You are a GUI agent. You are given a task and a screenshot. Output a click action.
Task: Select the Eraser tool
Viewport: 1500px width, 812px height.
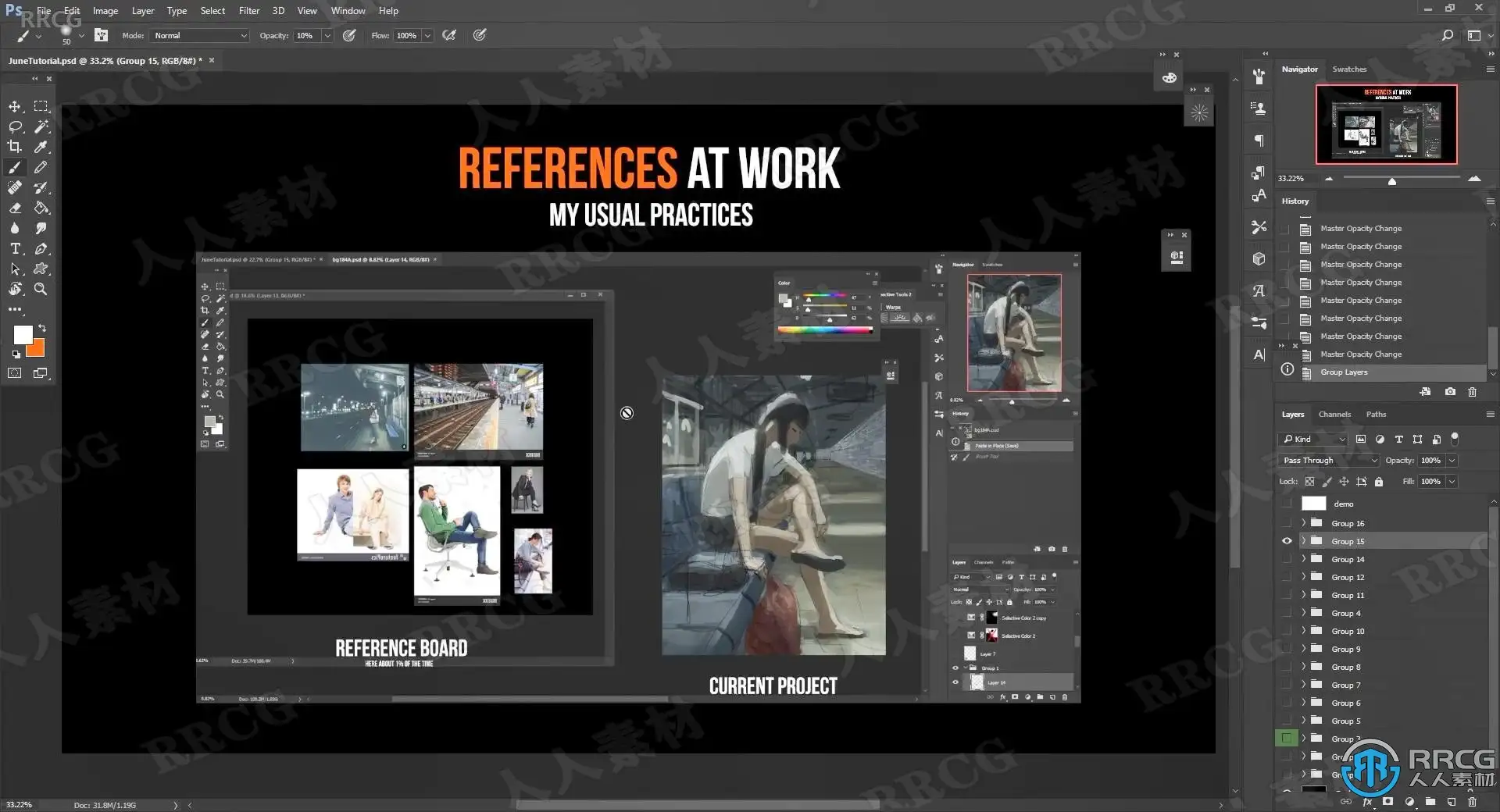coord(15,208)
